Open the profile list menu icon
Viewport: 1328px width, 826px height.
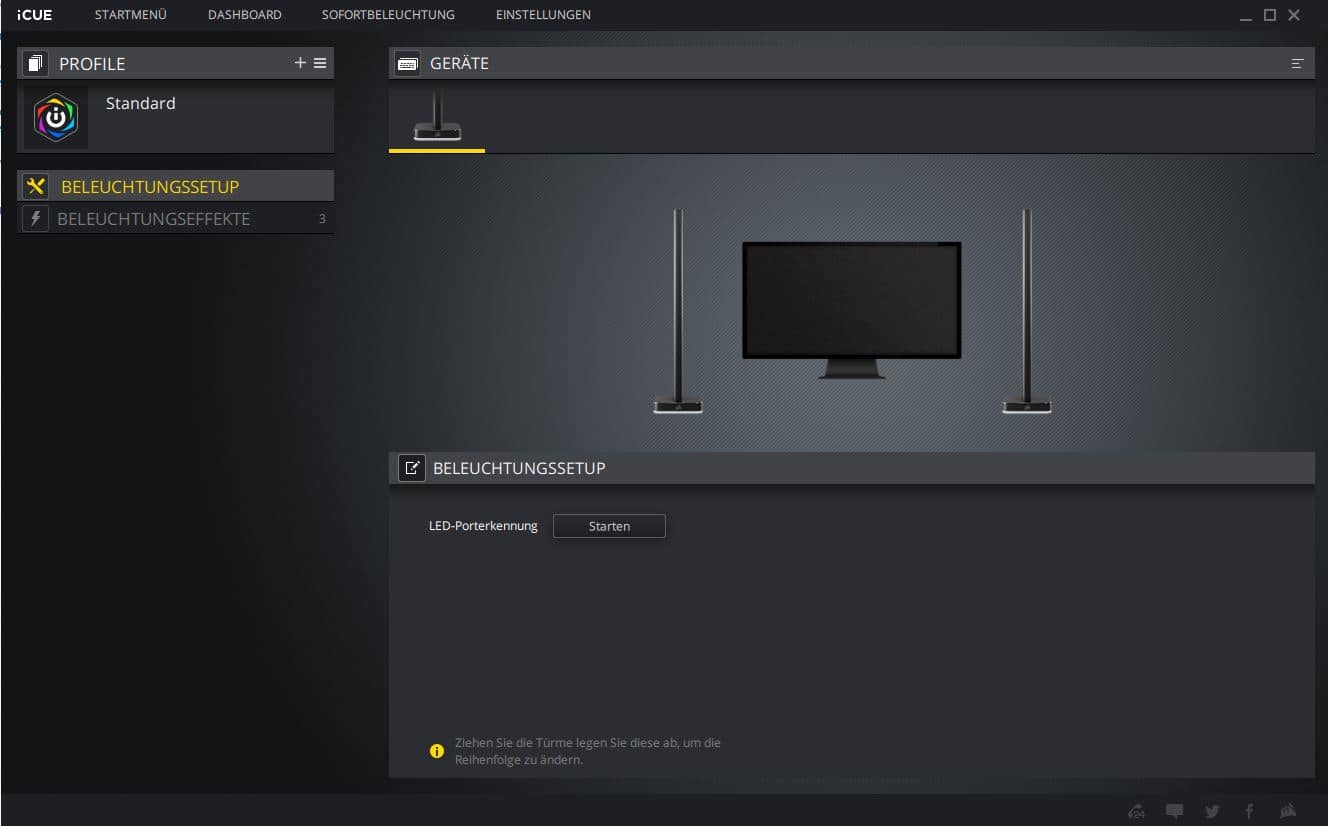click(x=320, y=63)
